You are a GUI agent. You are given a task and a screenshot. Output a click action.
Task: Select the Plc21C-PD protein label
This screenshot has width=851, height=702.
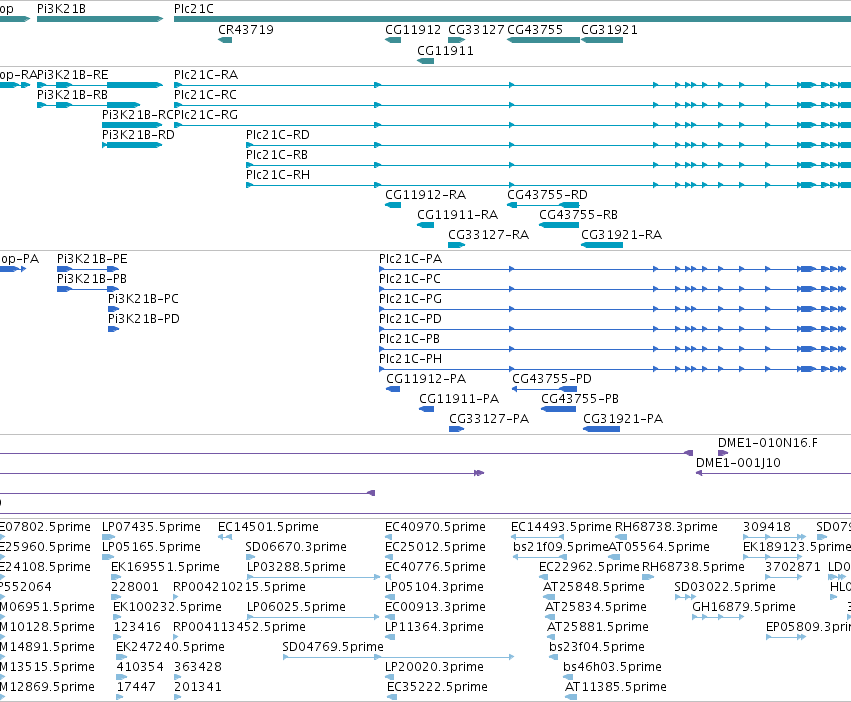[410, 319]
